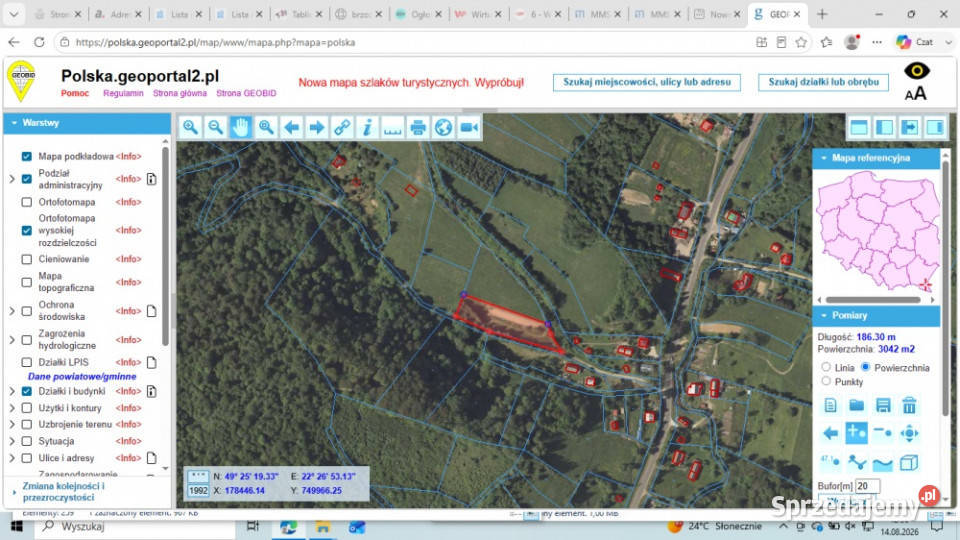The width and height of the screenshot is (960, 540).
Task: Toggle Mapa podkładowa layer checkbox
Action: click(x=26, y=156)
